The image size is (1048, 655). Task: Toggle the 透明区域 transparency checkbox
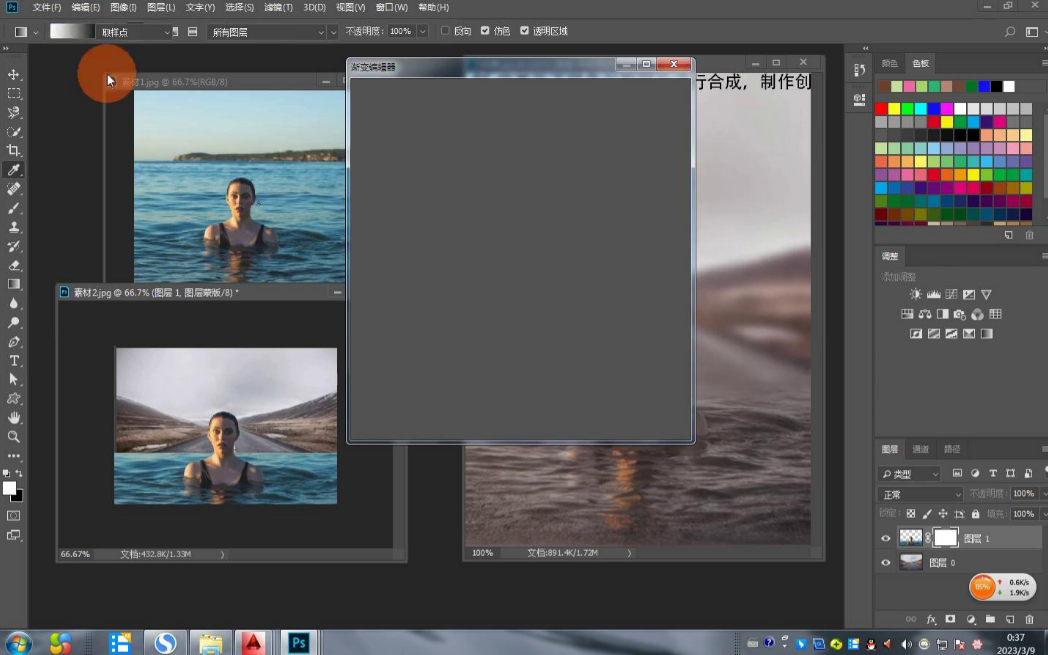click(525, 31)
